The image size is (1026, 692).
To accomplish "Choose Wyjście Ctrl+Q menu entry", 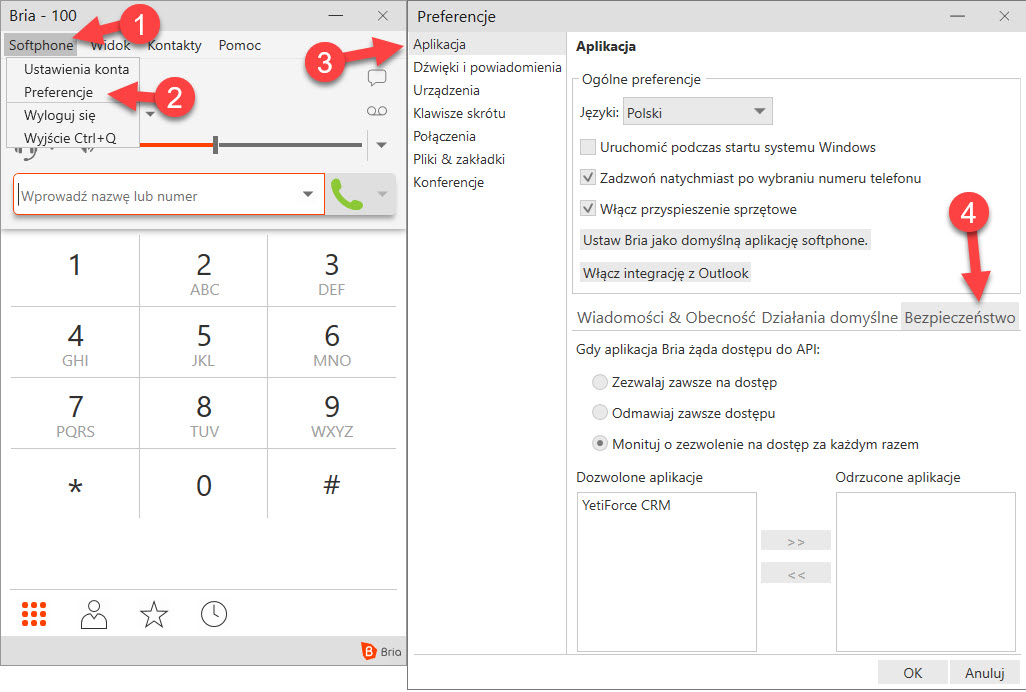I will [x=73, y=138].
